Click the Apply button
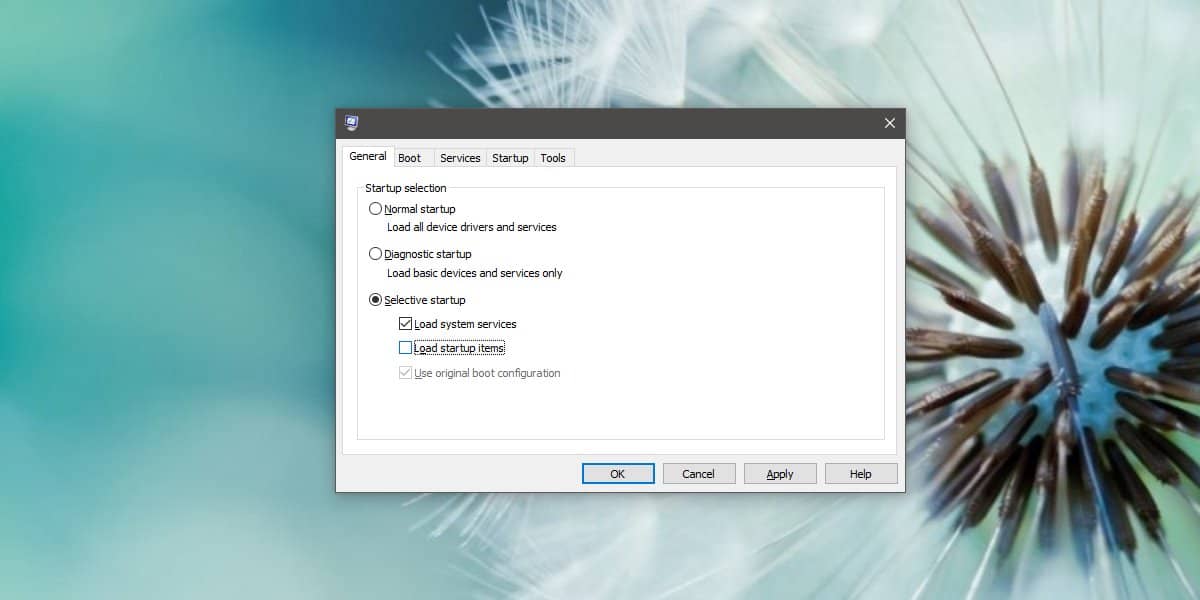The height and width of the screenshot is (600, 1200). click(x=780, y=473)
